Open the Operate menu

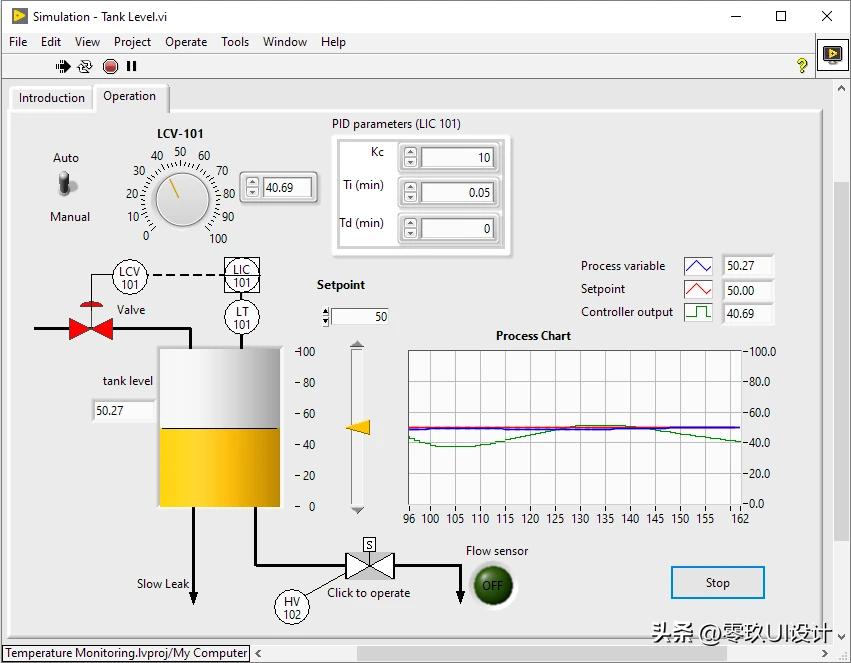pos(185,41)
